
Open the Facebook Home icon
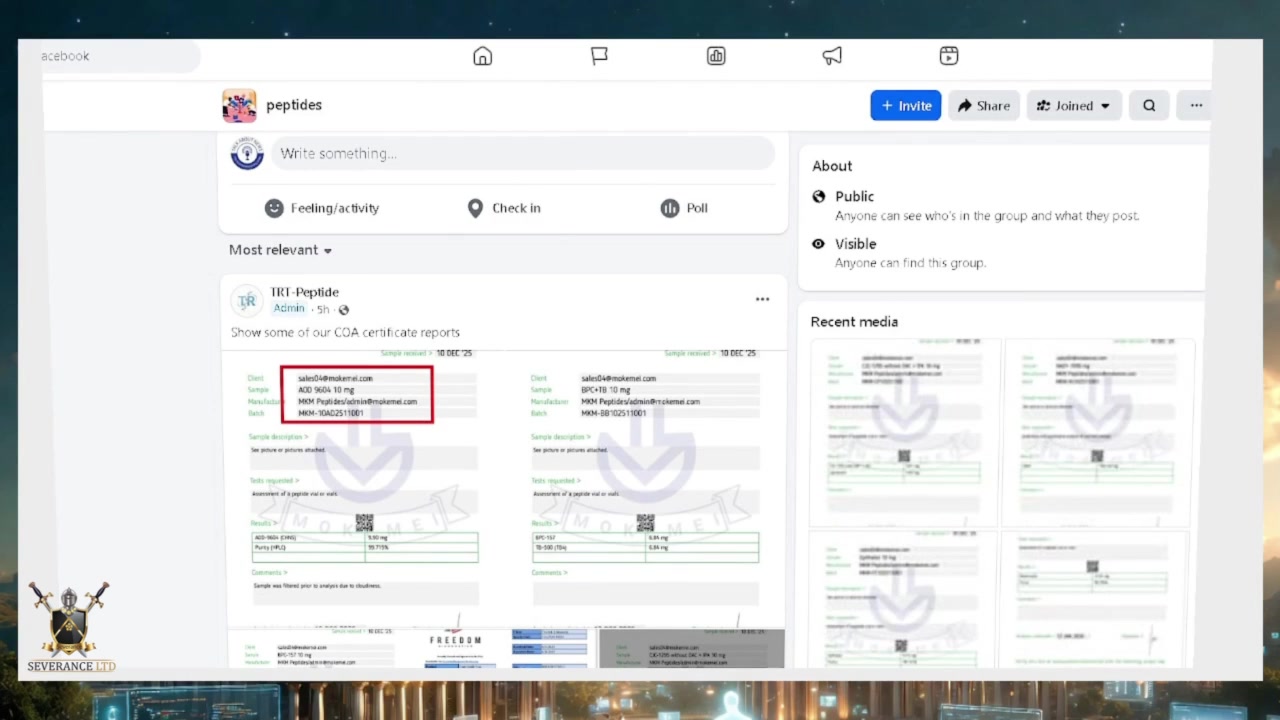483,56
